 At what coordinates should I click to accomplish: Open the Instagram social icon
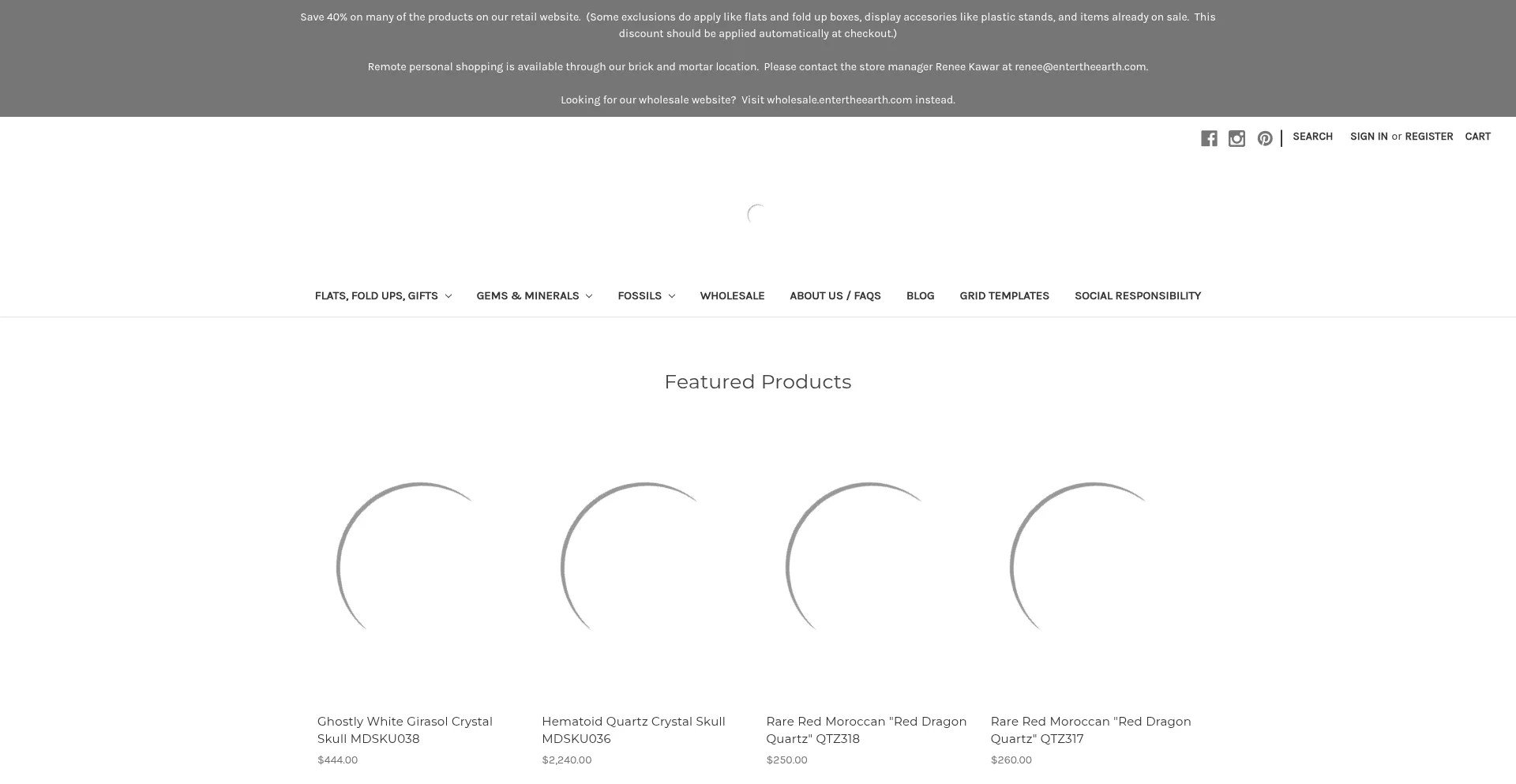coord(1236,139)
